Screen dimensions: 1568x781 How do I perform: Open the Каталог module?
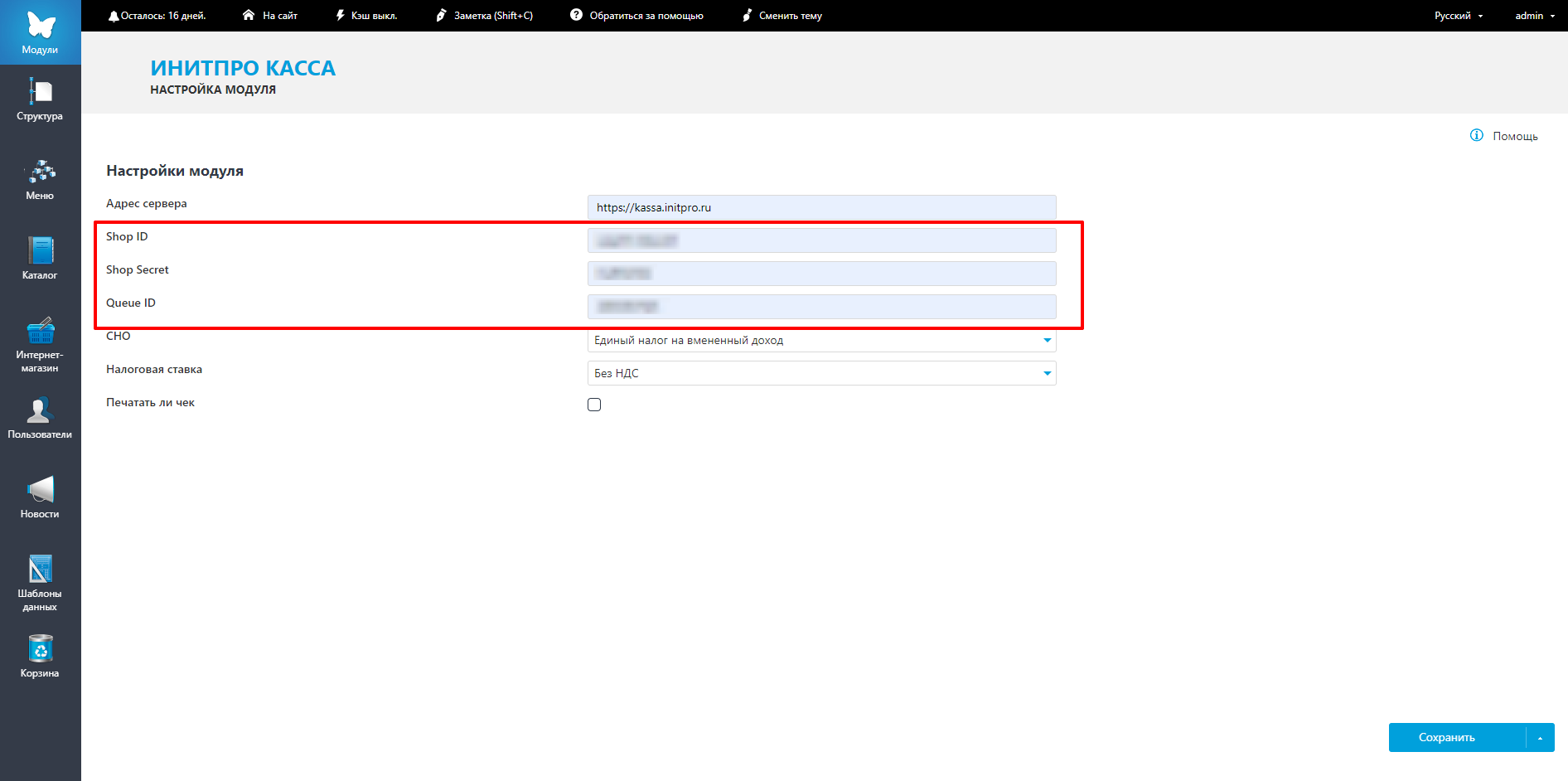click(40, 260)
